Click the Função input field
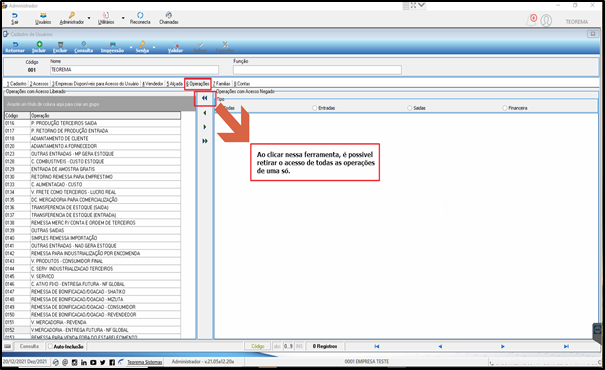The height and width of the screenshot is (370, 605). 317,70
